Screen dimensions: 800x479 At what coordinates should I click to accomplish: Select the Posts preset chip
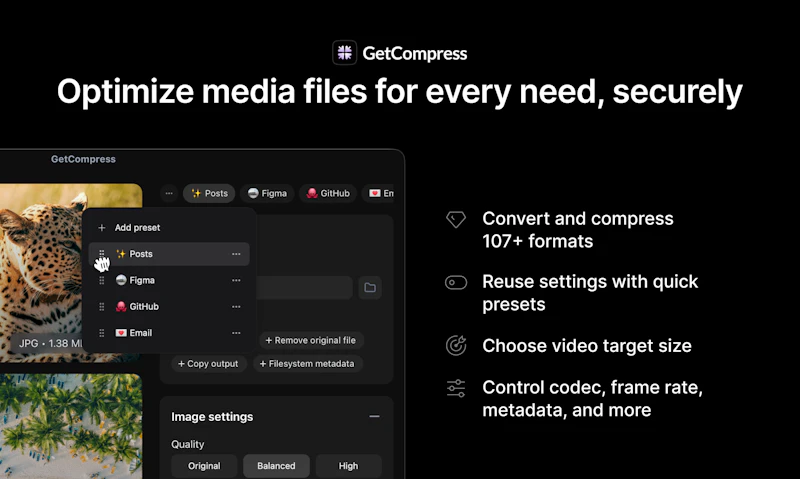[209, 193]
